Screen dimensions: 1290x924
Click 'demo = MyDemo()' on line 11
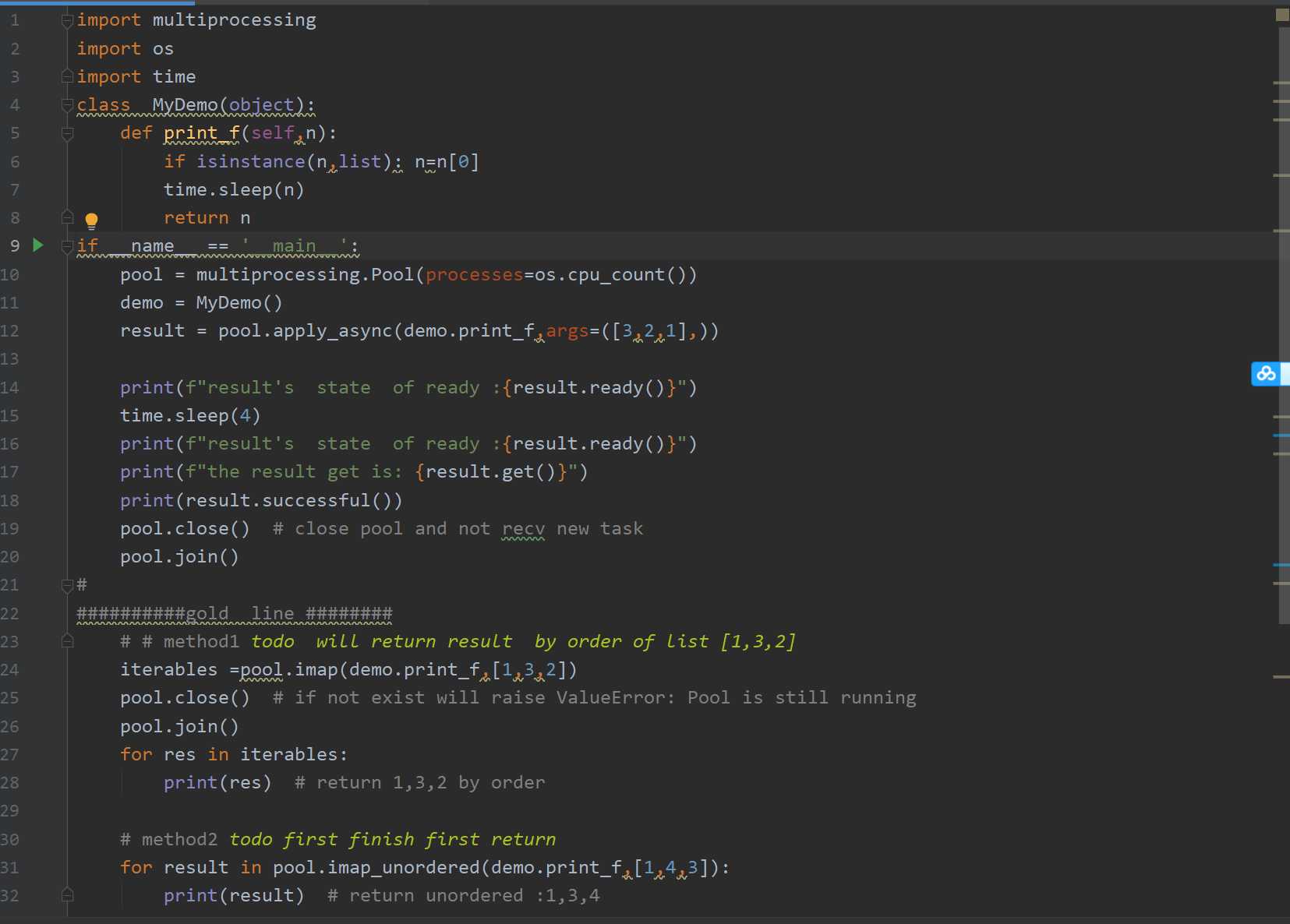point(201,303)
